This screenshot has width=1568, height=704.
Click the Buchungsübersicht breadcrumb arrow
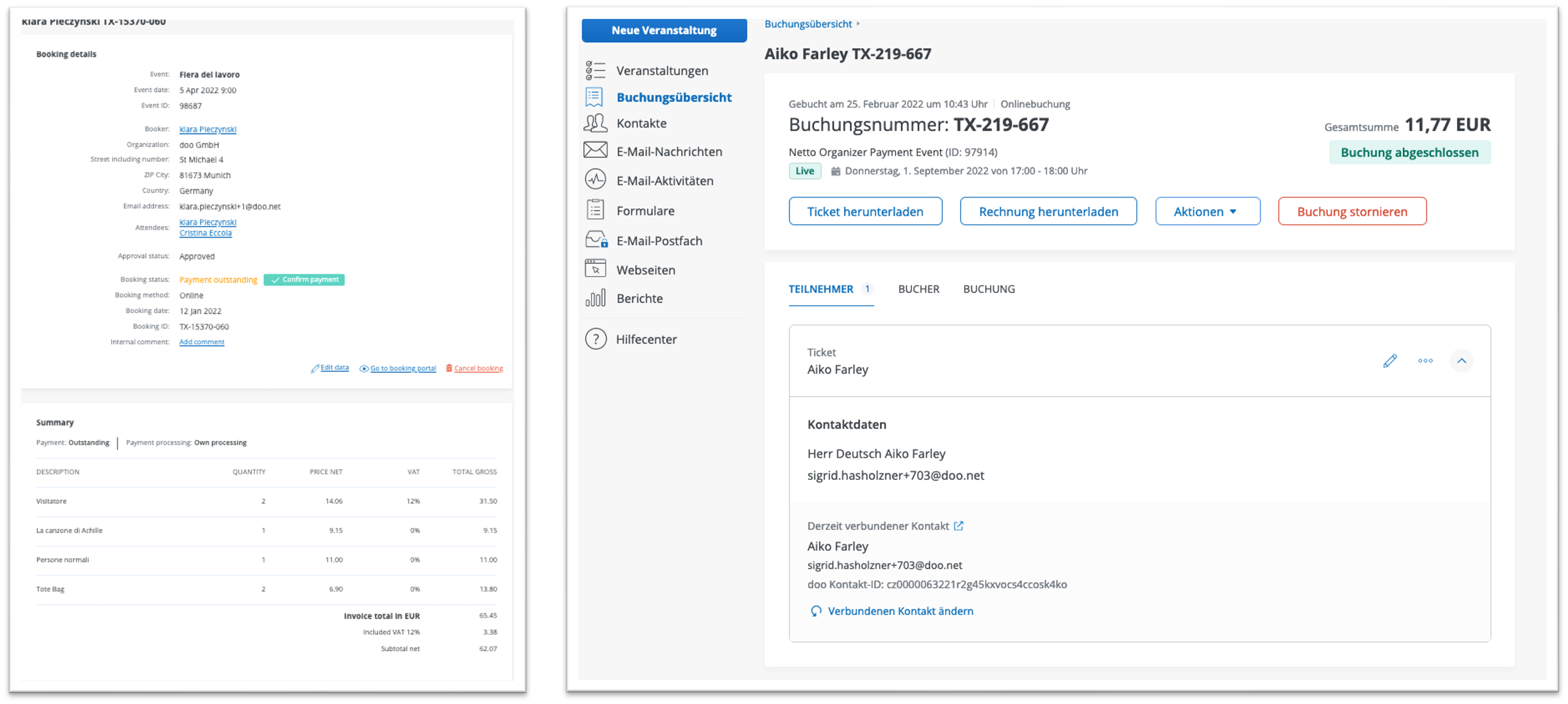click(x=858, y=24)
